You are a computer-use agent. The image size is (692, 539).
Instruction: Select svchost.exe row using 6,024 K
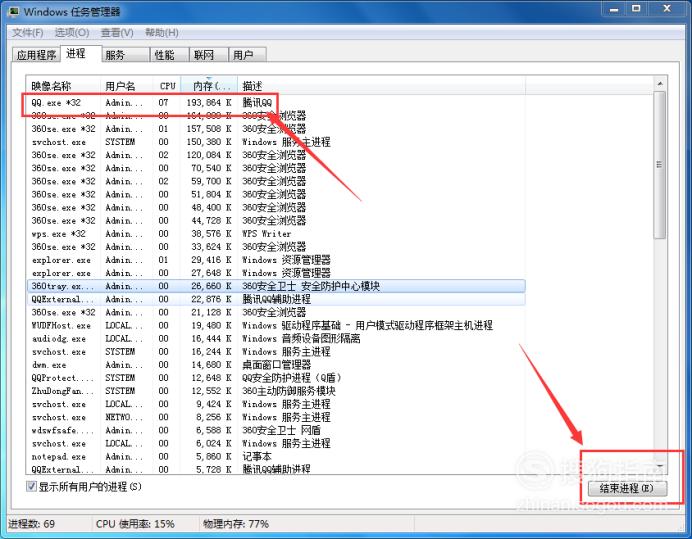pos(276,443)
